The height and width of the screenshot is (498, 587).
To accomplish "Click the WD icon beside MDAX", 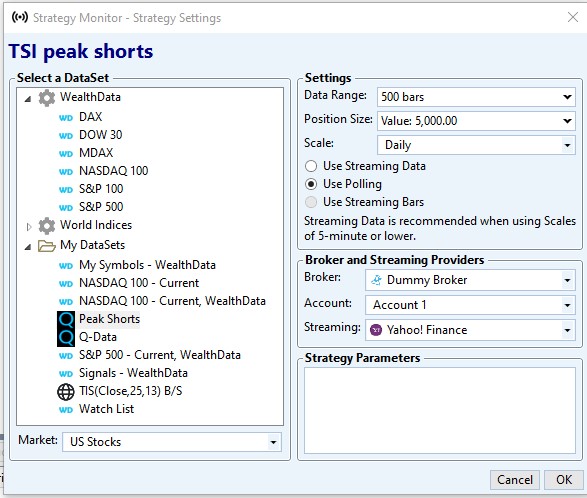I will point(66,154).
